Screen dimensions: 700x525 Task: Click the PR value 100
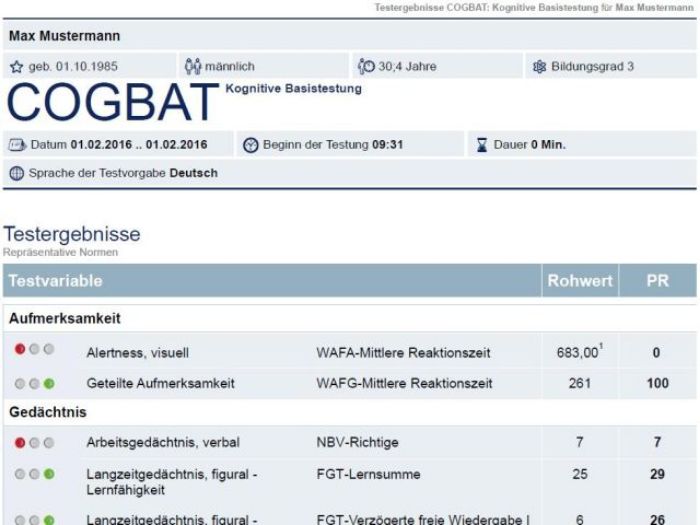pos(658,383)
